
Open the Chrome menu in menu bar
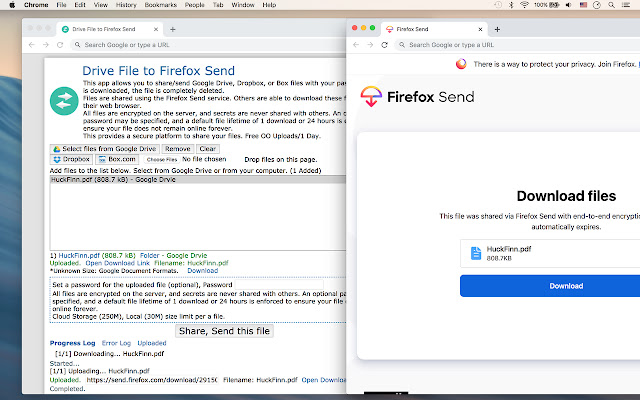(36, 5)
